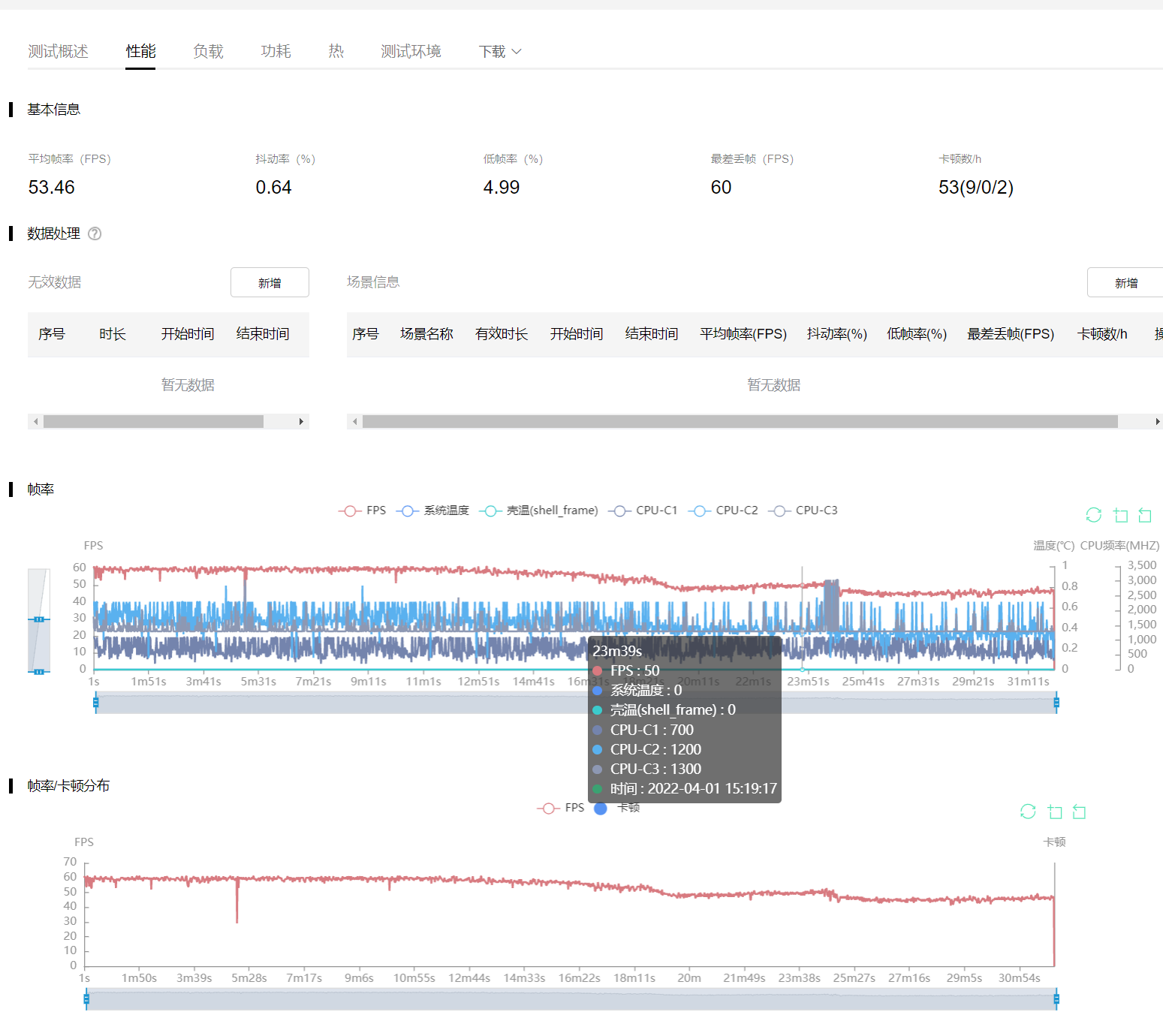Click 有效时长 column header in 场景信息 table

[502, 334]
